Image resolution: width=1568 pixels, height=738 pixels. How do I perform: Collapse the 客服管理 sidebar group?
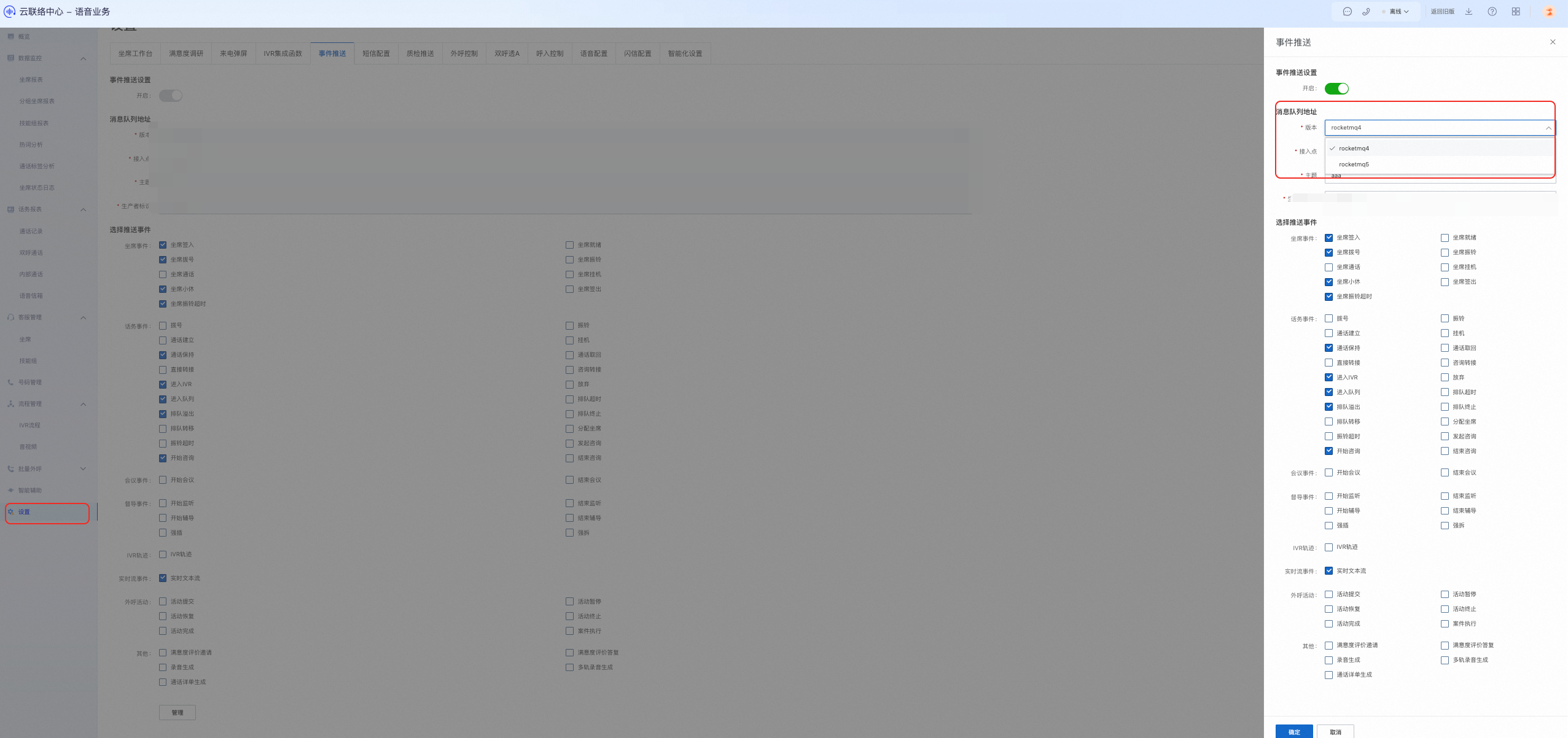coord(84,317)
